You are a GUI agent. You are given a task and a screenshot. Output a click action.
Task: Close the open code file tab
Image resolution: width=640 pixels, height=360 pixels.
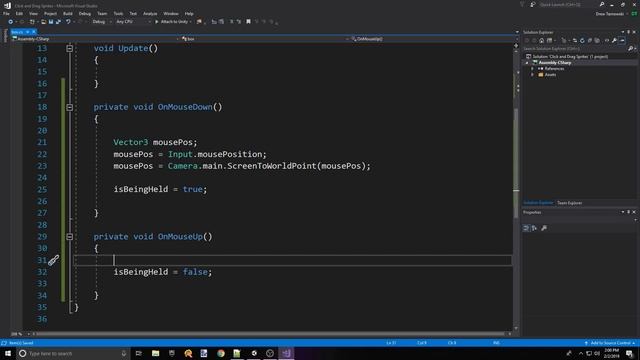(x=34, y=32)
